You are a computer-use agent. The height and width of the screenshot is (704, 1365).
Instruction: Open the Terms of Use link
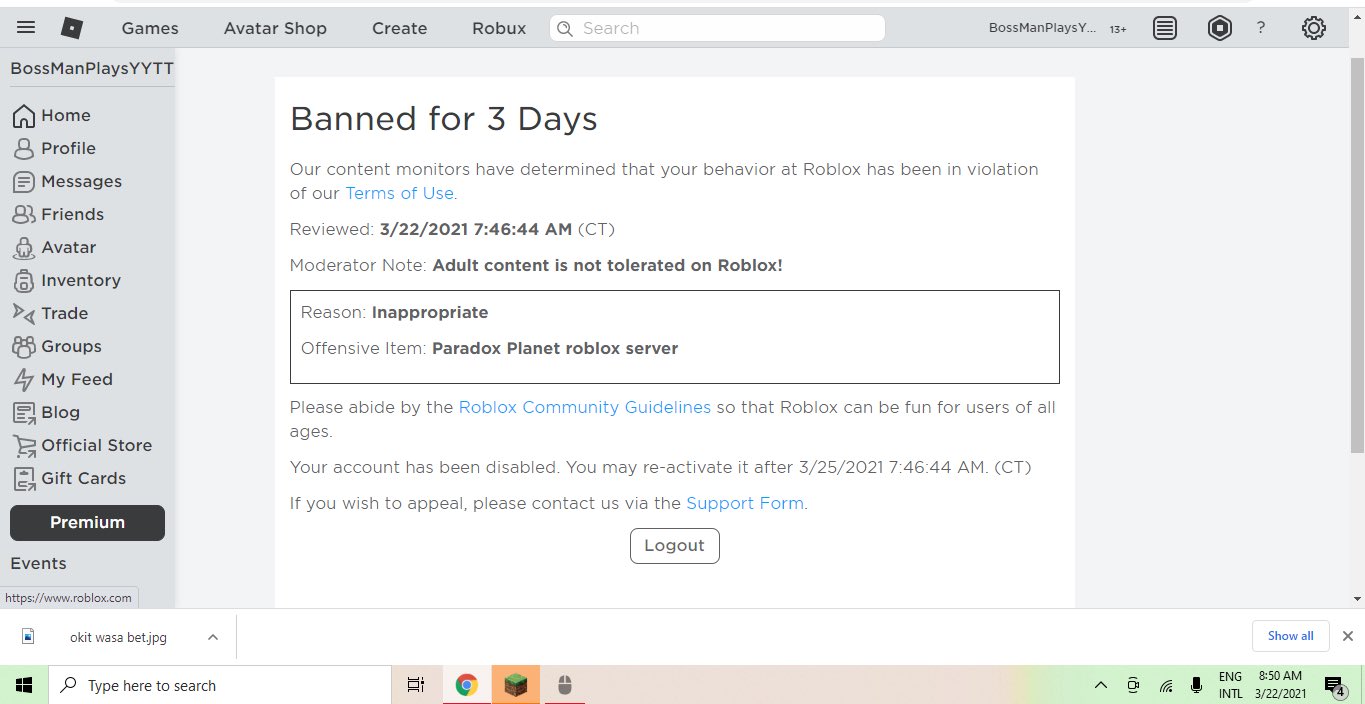[399, 193]
